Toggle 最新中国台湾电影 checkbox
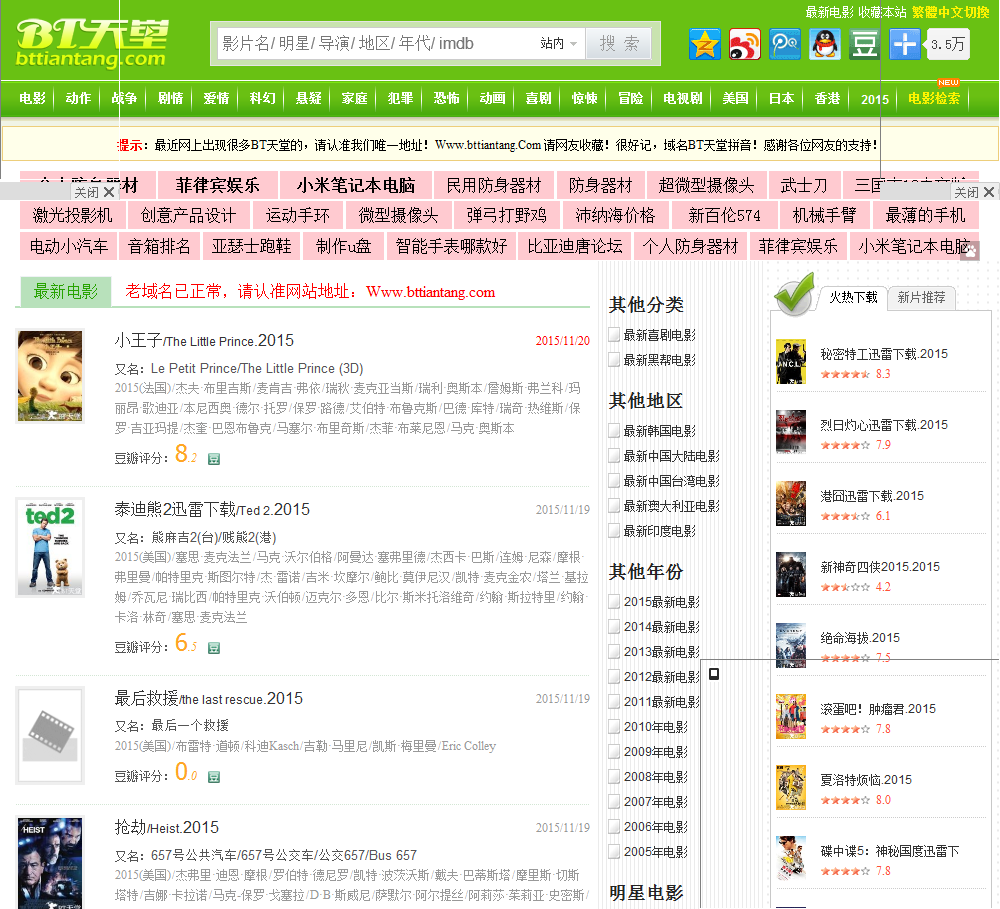The width and height of the screenshot is (1000, 909). click(x=614, y=480)
